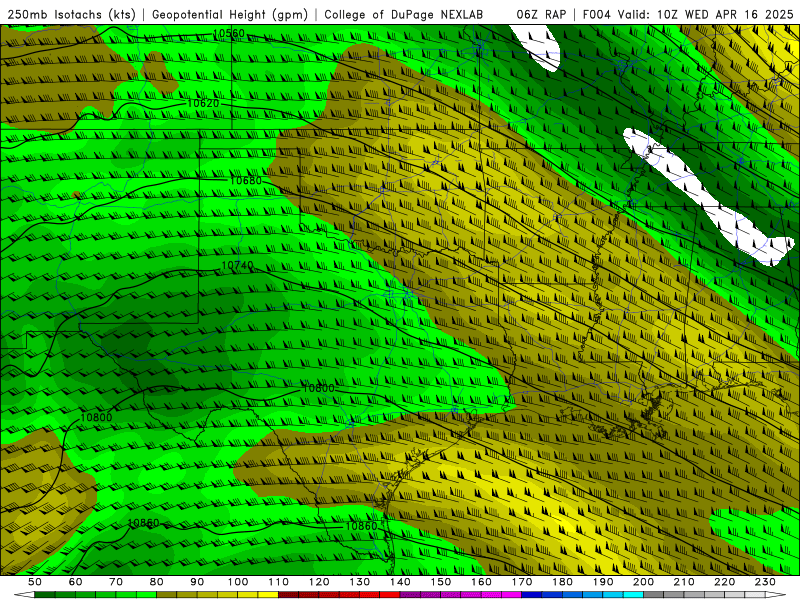Select the 190 value on the color scale

pos(603,582)
